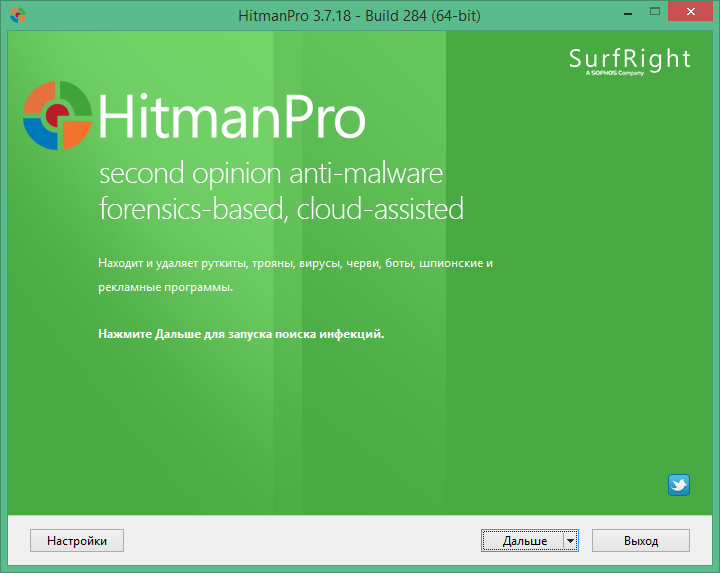The width and height of the screenshot is (720, 573).
Task: Close the HitmanPro window
Action: click(690, 11)
